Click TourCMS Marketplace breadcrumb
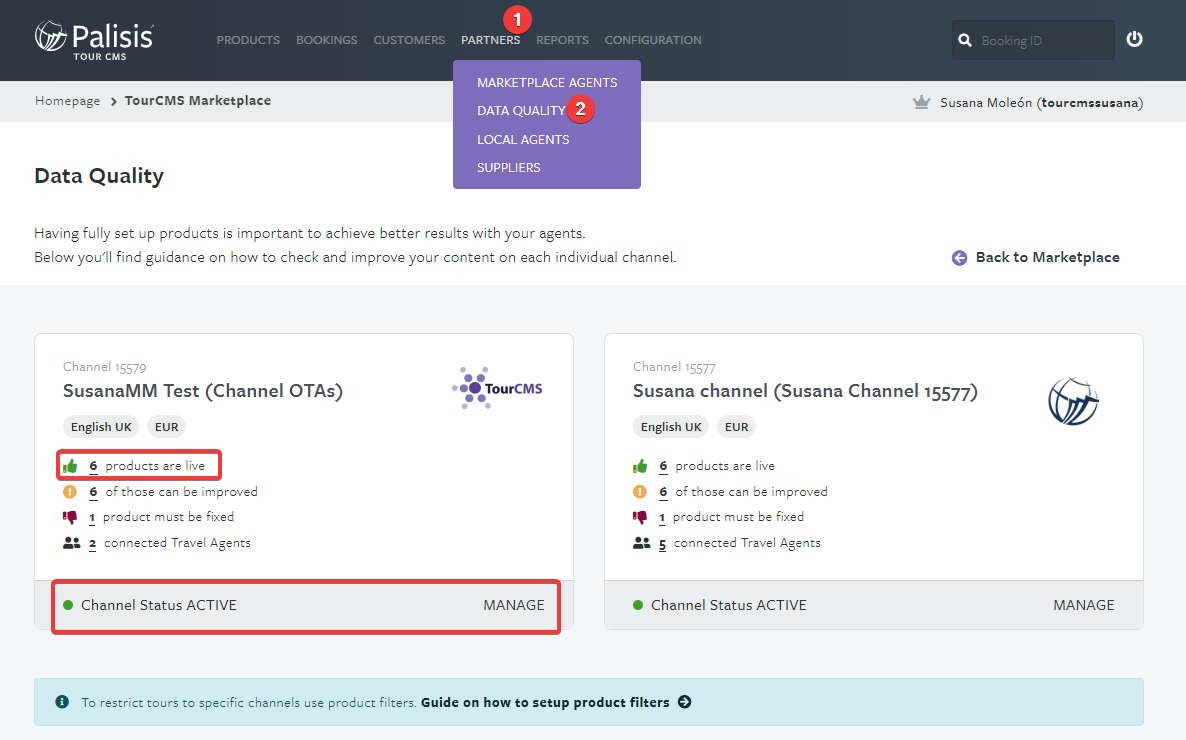This screenshot has height=740, width=1186. click(x=197, y=101)
